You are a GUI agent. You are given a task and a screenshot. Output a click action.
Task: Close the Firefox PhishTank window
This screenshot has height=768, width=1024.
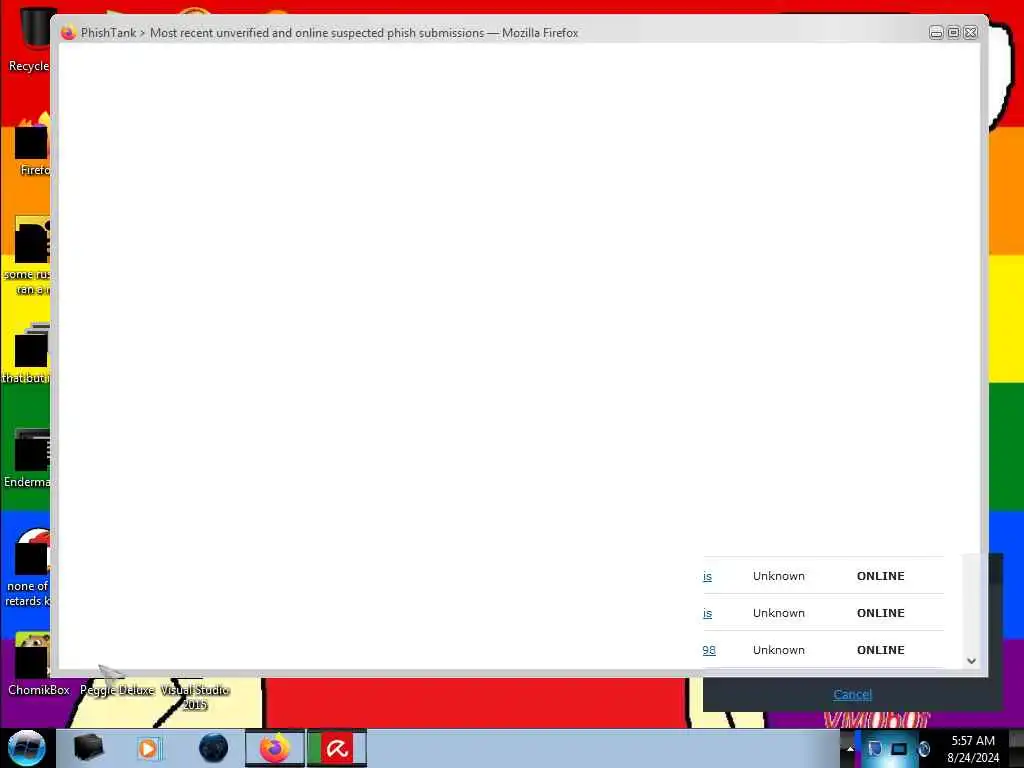click(x=971, y=33)
